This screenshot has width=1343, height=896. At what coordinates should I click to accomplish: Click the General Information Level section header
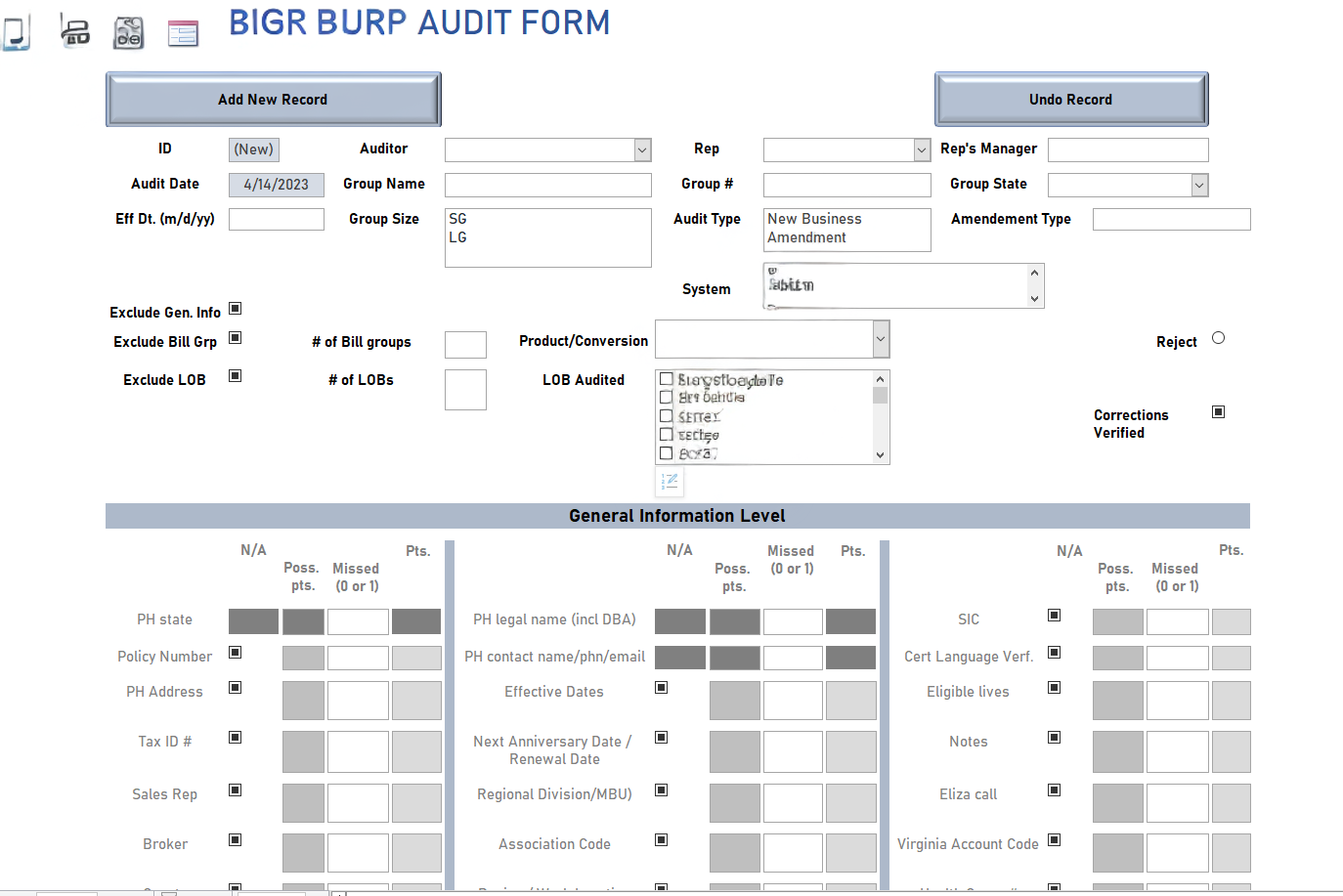coord(677,516)
